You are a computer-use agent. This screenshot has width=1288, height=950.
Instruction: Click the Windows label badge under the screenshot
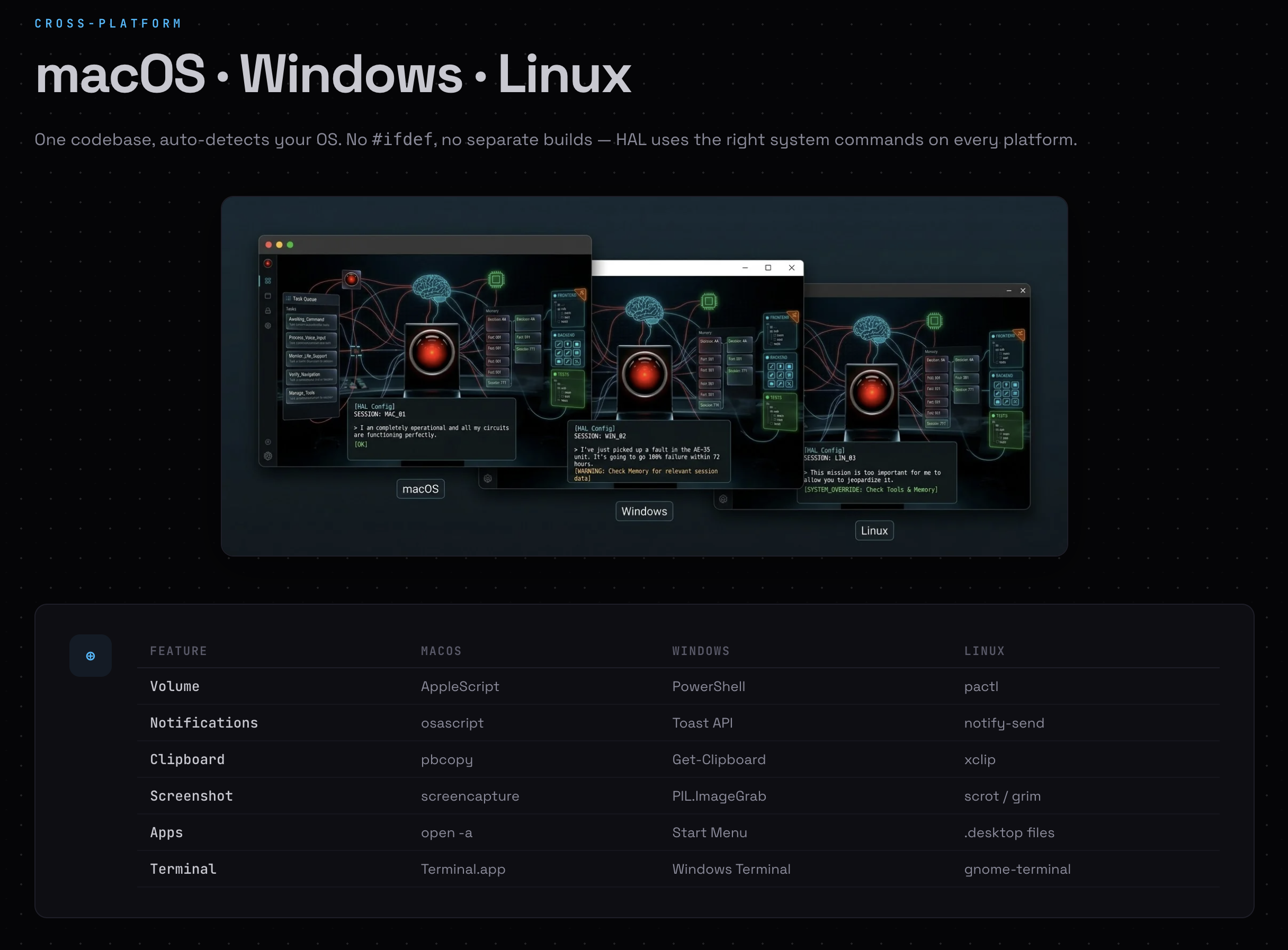click(644, 511)
